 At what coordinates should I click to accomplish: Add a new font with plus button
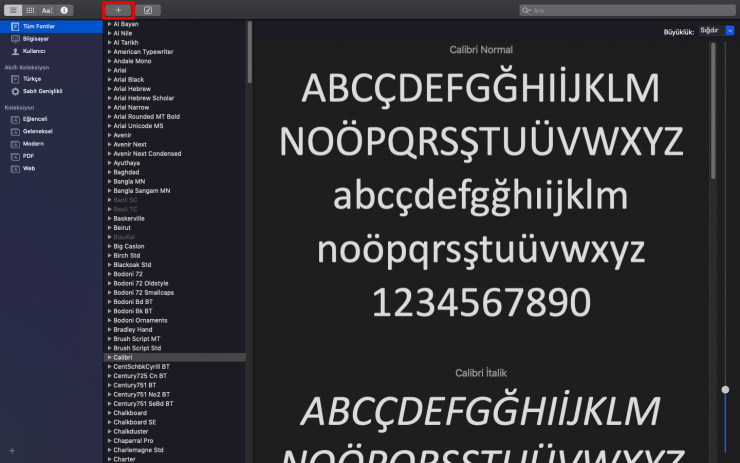pos(118,10)
